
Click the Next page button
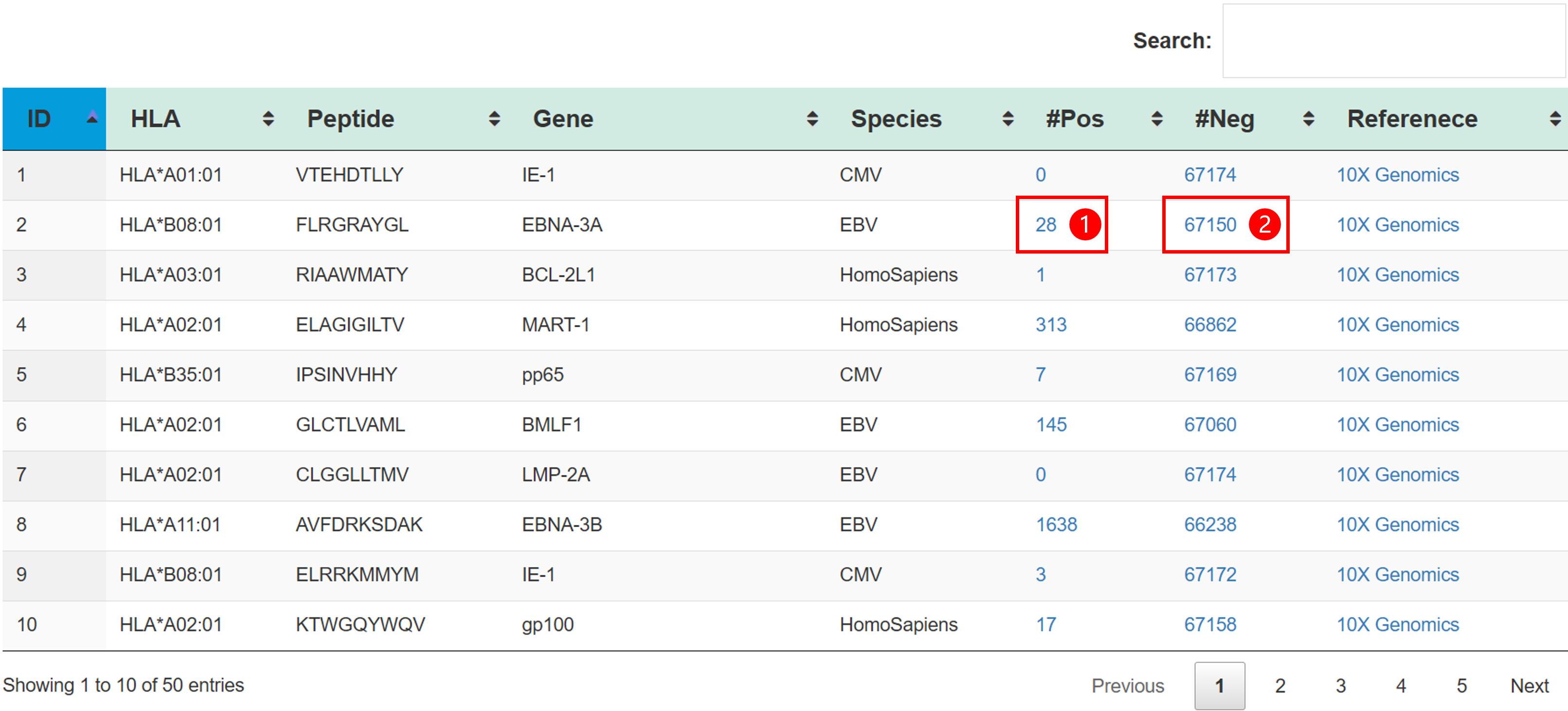[1529, 685]
